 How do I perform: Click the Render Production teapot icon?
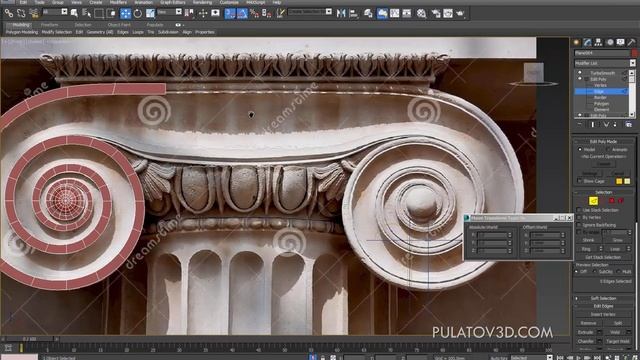click(460, 13)
